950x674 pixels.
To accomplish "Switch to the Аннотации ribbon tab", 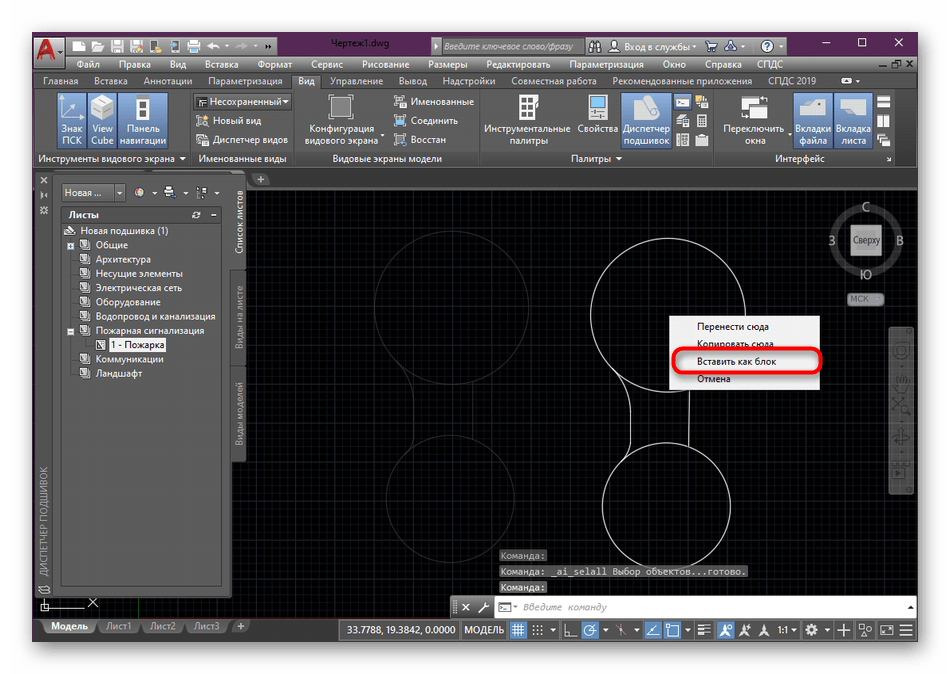I will pos(168,81).
